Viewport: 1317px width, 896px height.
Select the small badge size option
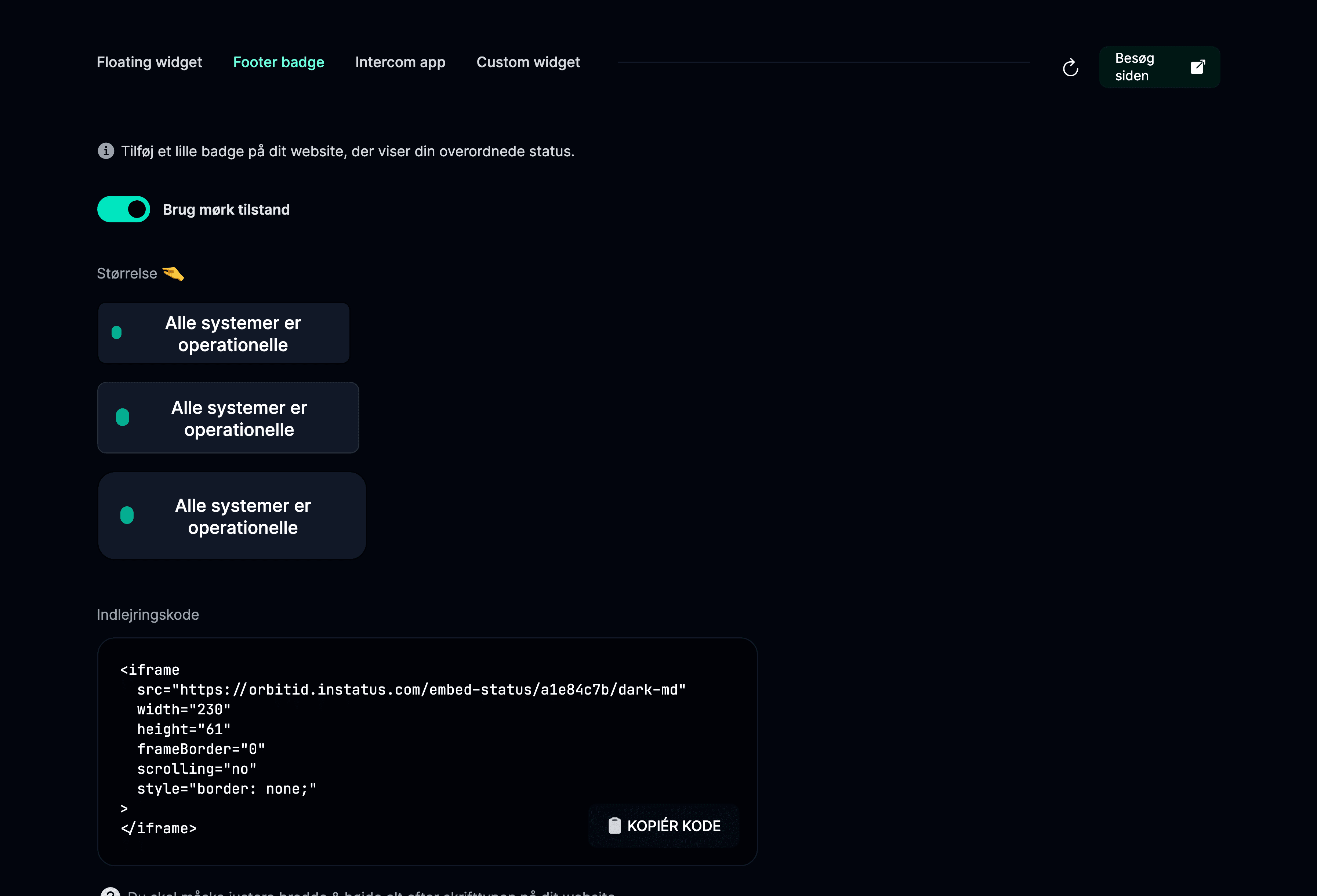point(224,333)
